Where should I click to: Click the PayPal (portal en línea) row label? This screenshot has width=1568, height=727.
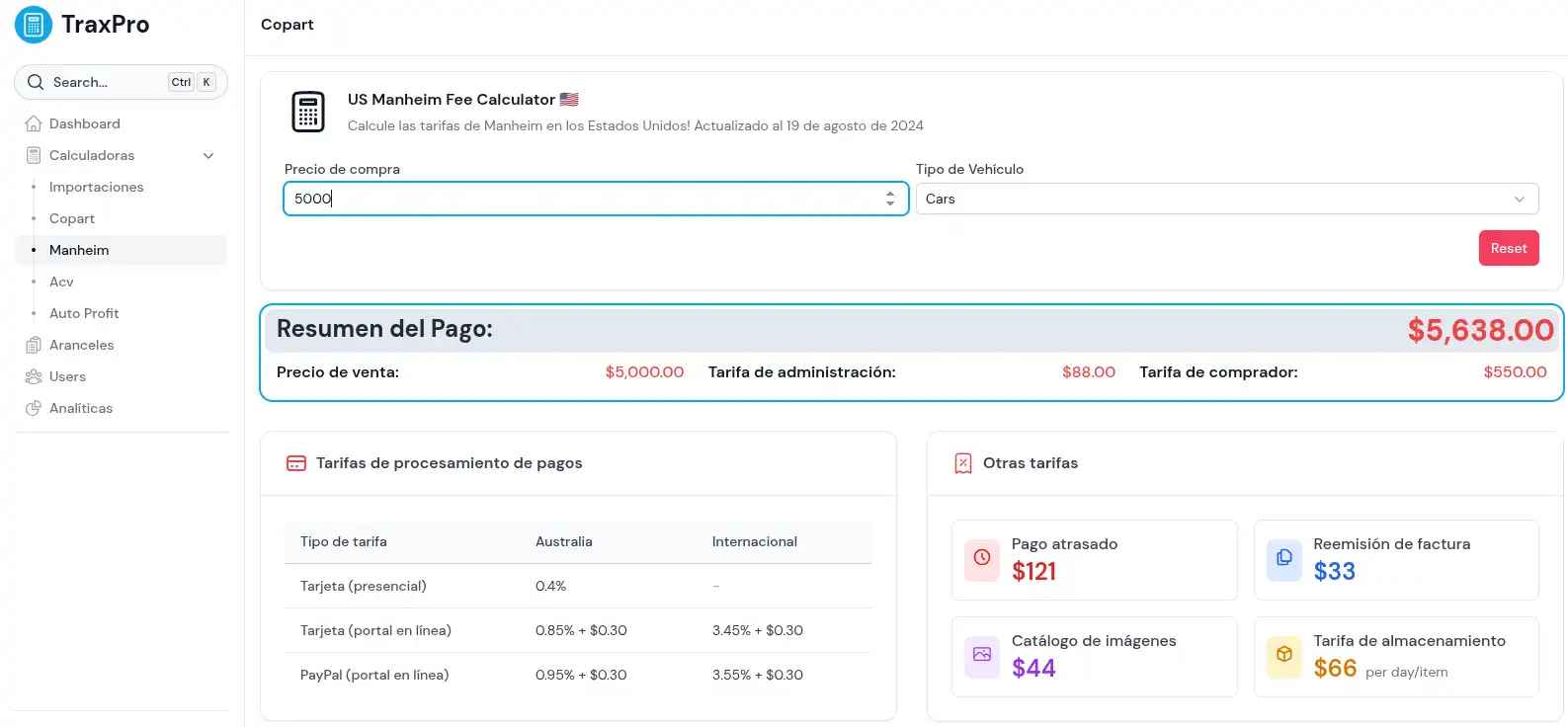tap(374, 675)
